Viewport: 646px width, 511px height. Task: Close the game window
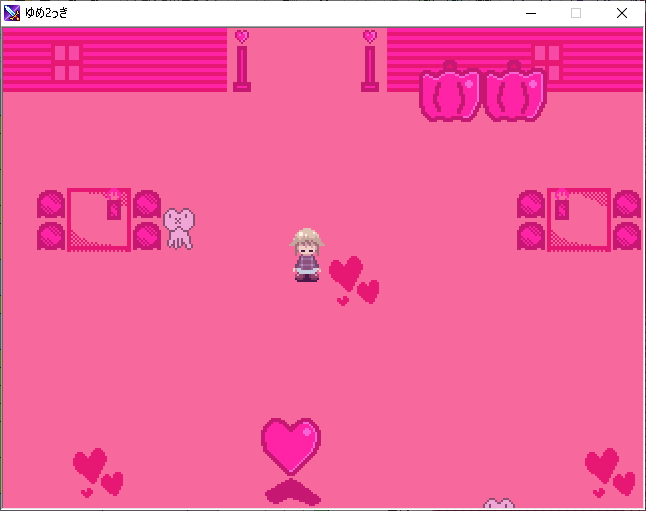point(622,13)
